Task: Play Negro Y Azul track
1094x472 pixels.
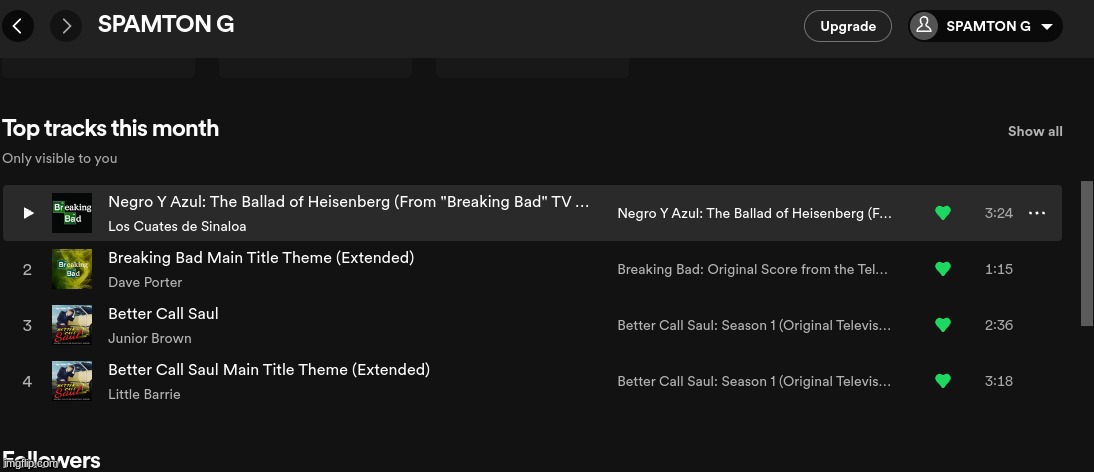Action: coord(28,213)
